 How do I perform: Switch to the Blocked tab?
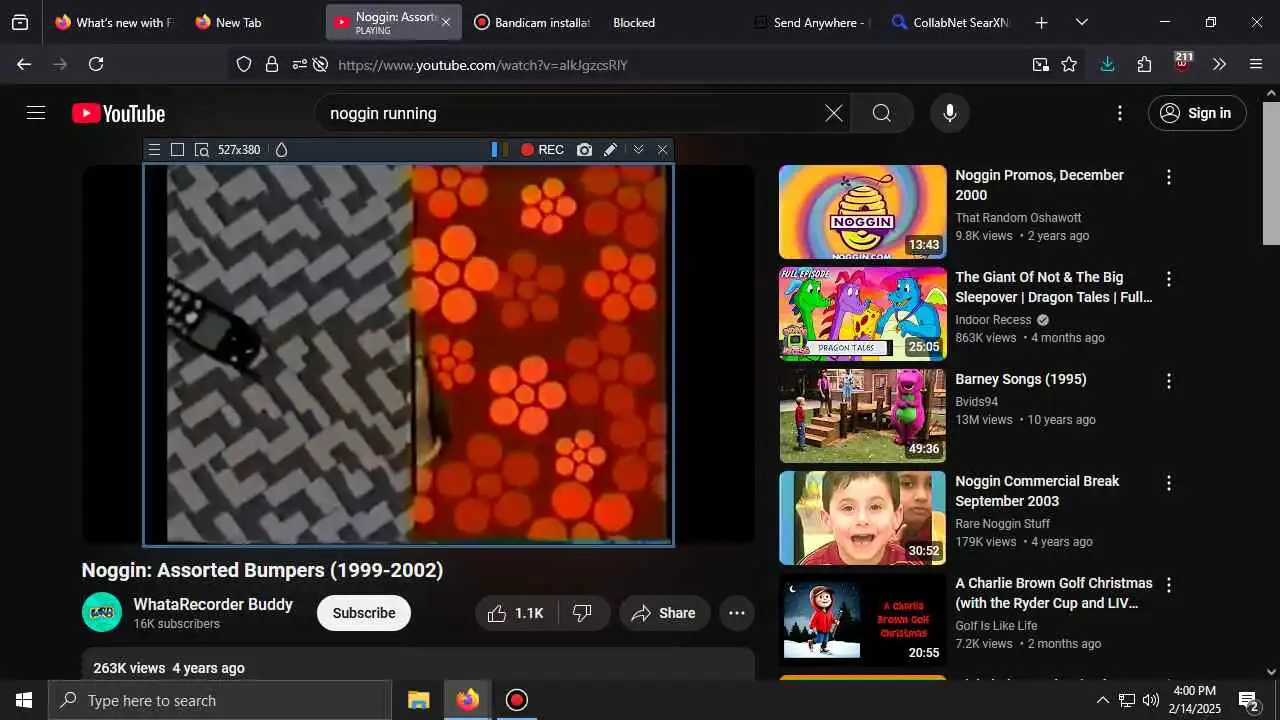coord(671,22)
